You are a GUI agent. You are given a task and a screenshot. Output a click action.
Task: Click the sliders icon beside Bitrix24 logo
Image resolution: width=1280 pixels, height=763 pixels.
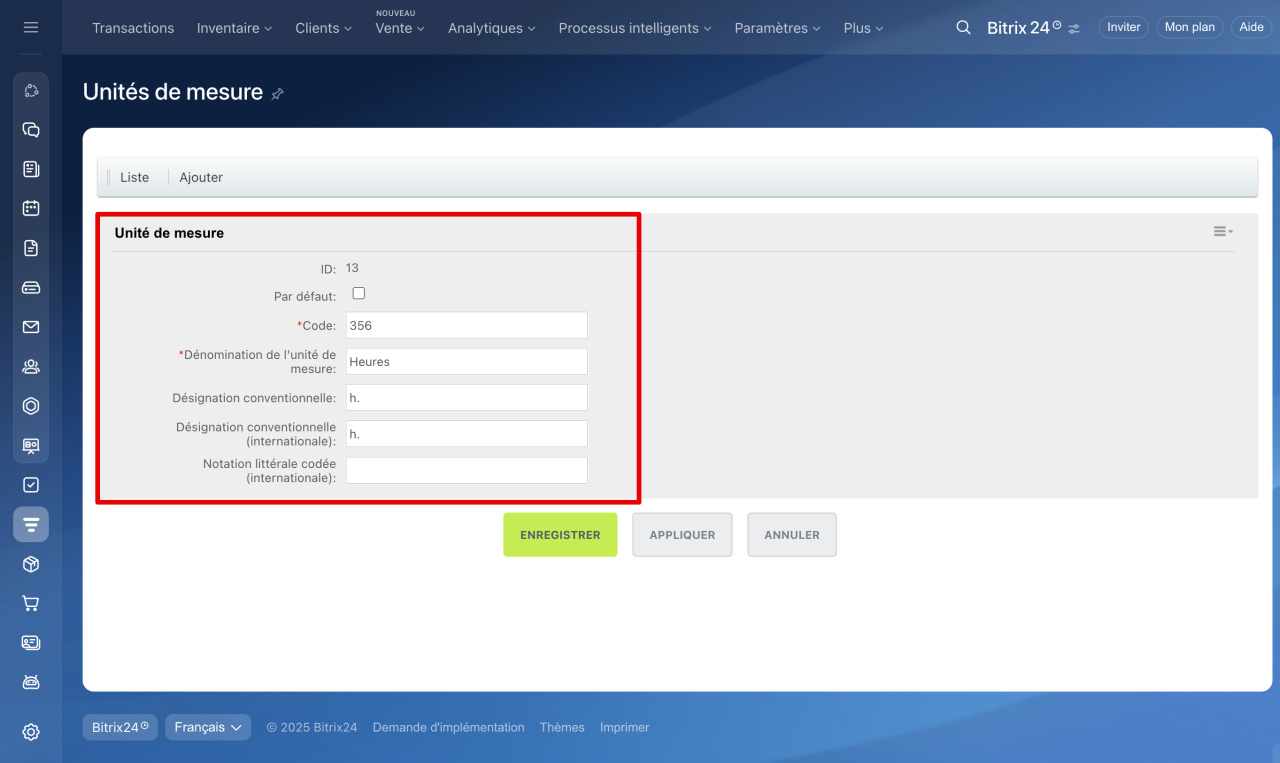tap(1074, 29)
